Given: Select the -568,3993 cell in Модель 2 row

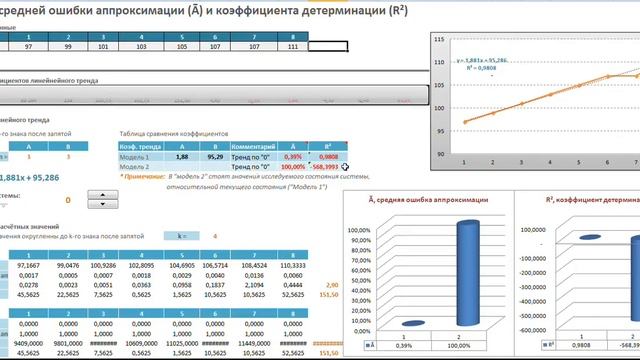Looking at the screenshot, I should (328, 167).
